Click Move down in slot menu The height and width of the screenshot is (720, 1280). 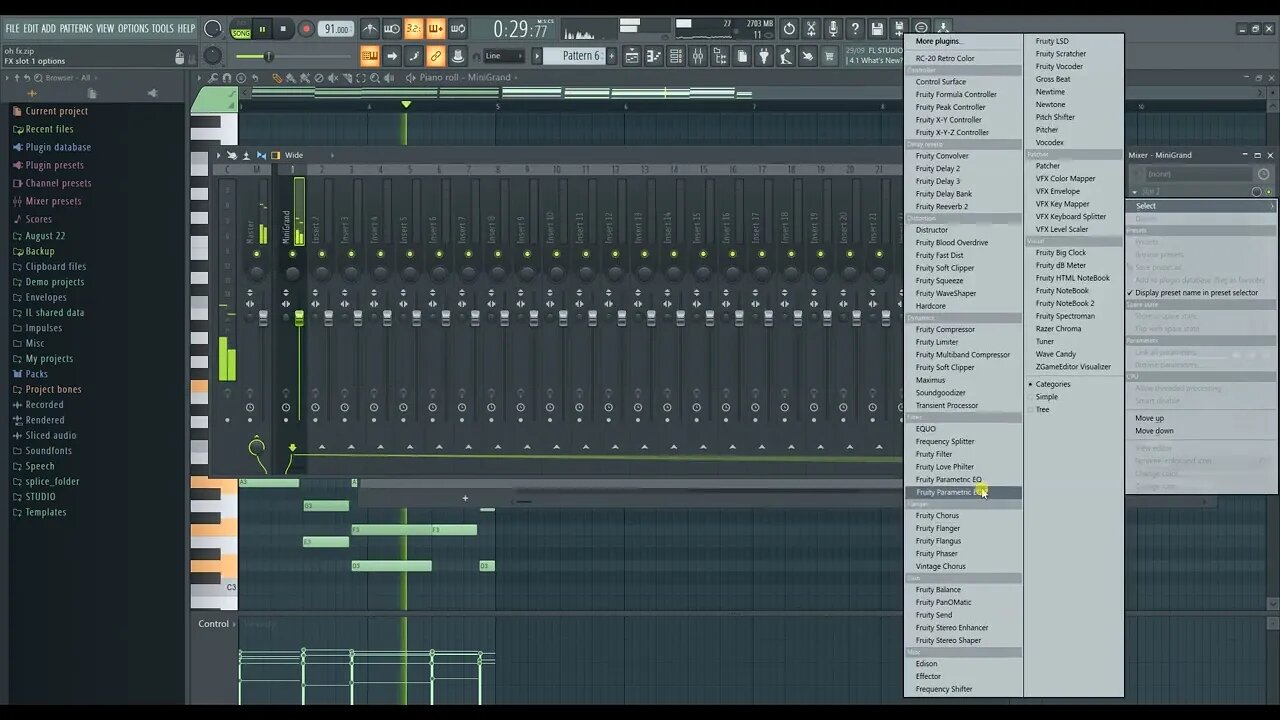[x=1154, y=431]
